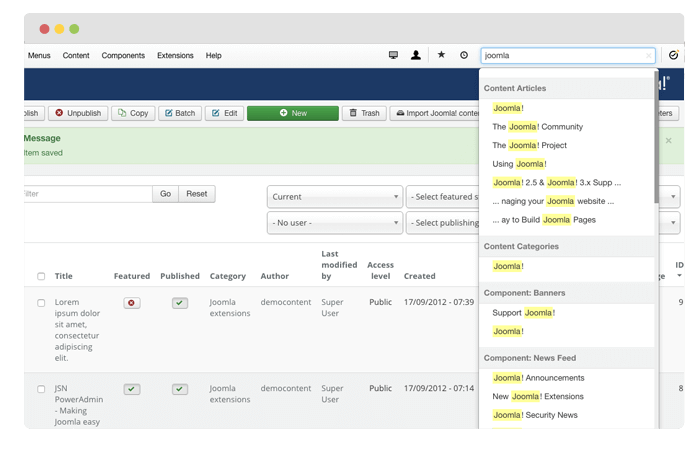Select the Lorem ipsum row checkbox
The width and height of the screenshot is (700, 450).
pos(41,303)
